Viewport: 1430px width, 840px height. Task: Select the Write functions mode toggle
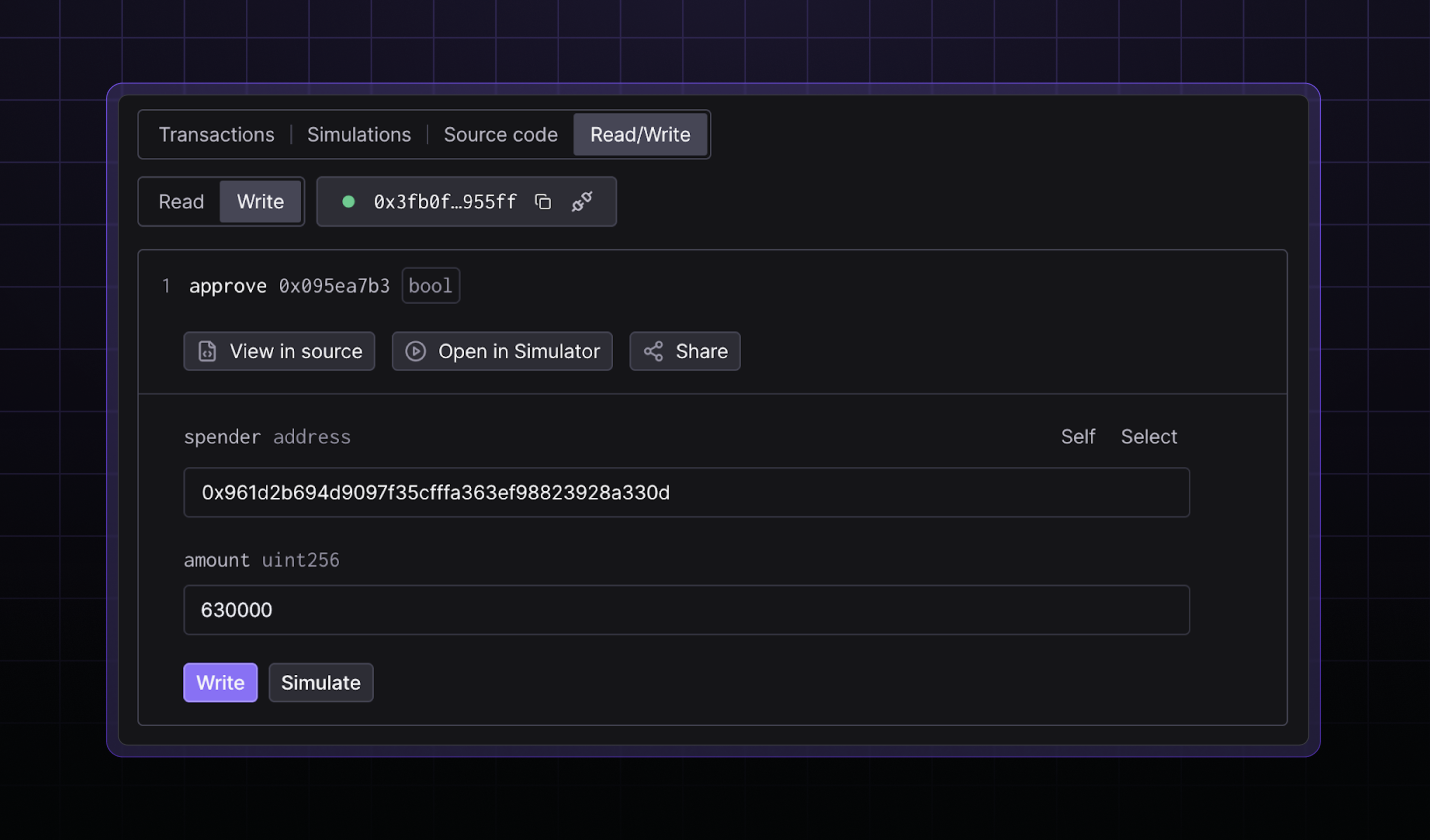260,202
